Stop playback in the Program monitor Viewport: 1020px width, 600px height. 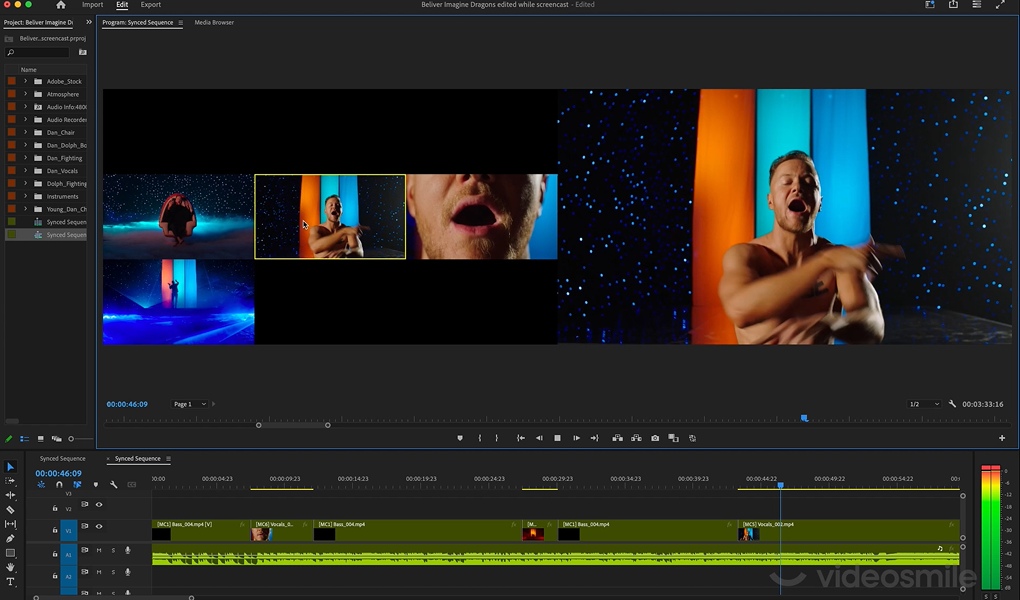pos(557,438)
